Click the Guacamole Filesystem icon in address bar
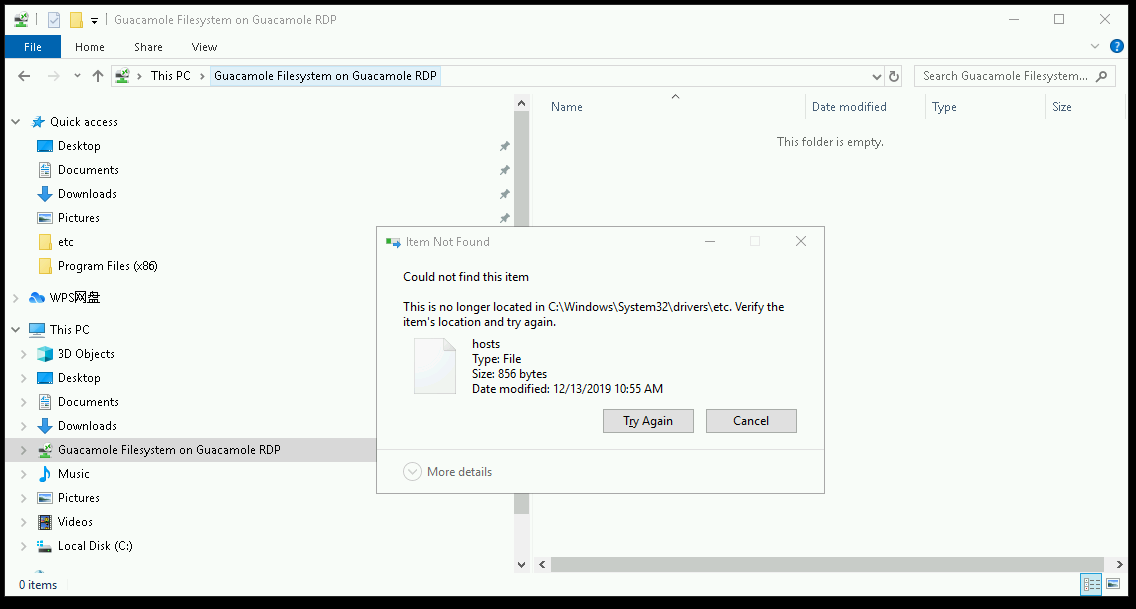The height and width of the screenshot is (609, 1136). coord(121,75)
